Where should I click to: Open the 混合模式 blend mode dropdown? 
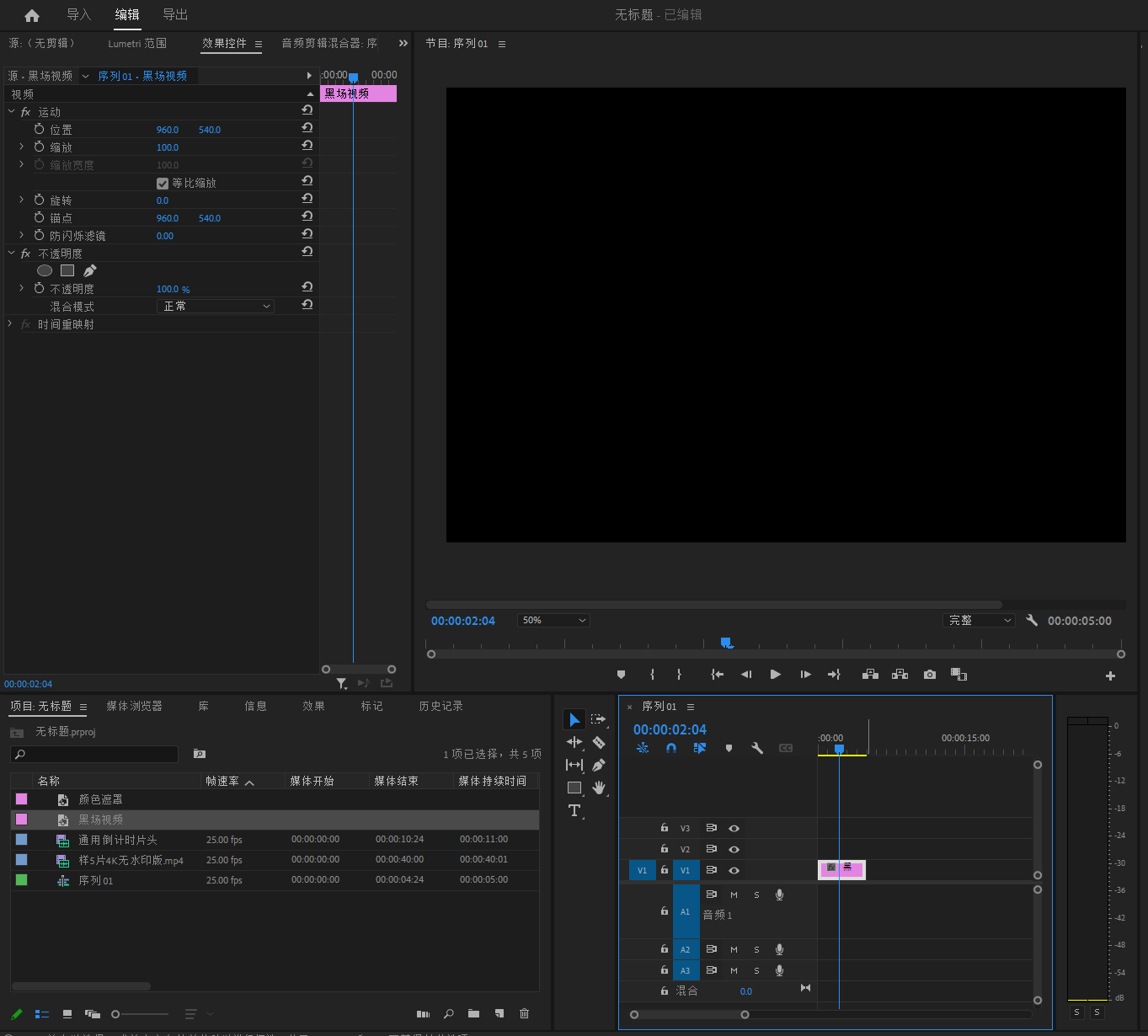[216, 306]
